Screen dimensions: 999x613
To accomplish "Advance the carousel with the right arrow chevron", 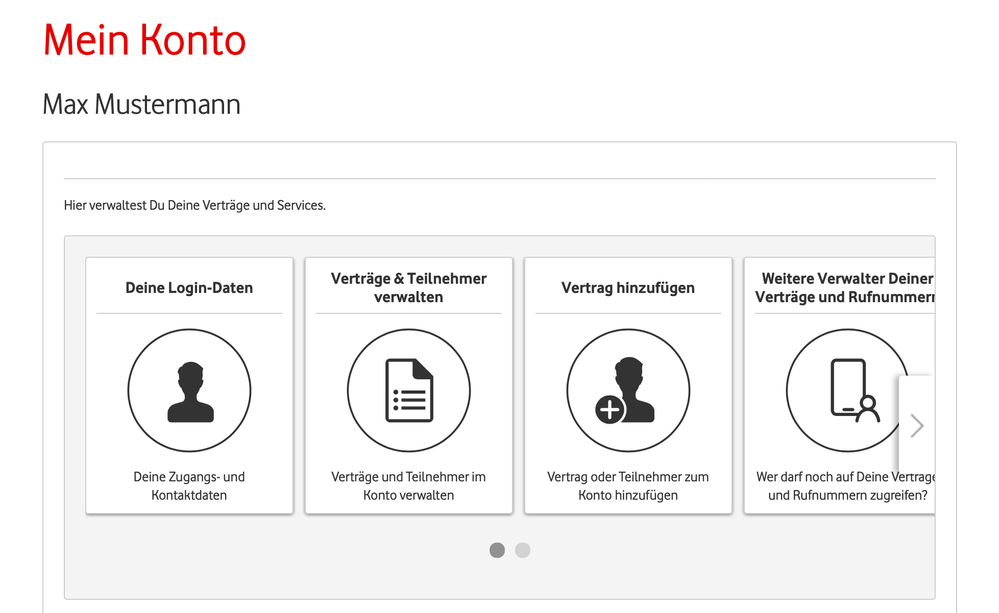I will pyautogui.click(x=916, y=425).
